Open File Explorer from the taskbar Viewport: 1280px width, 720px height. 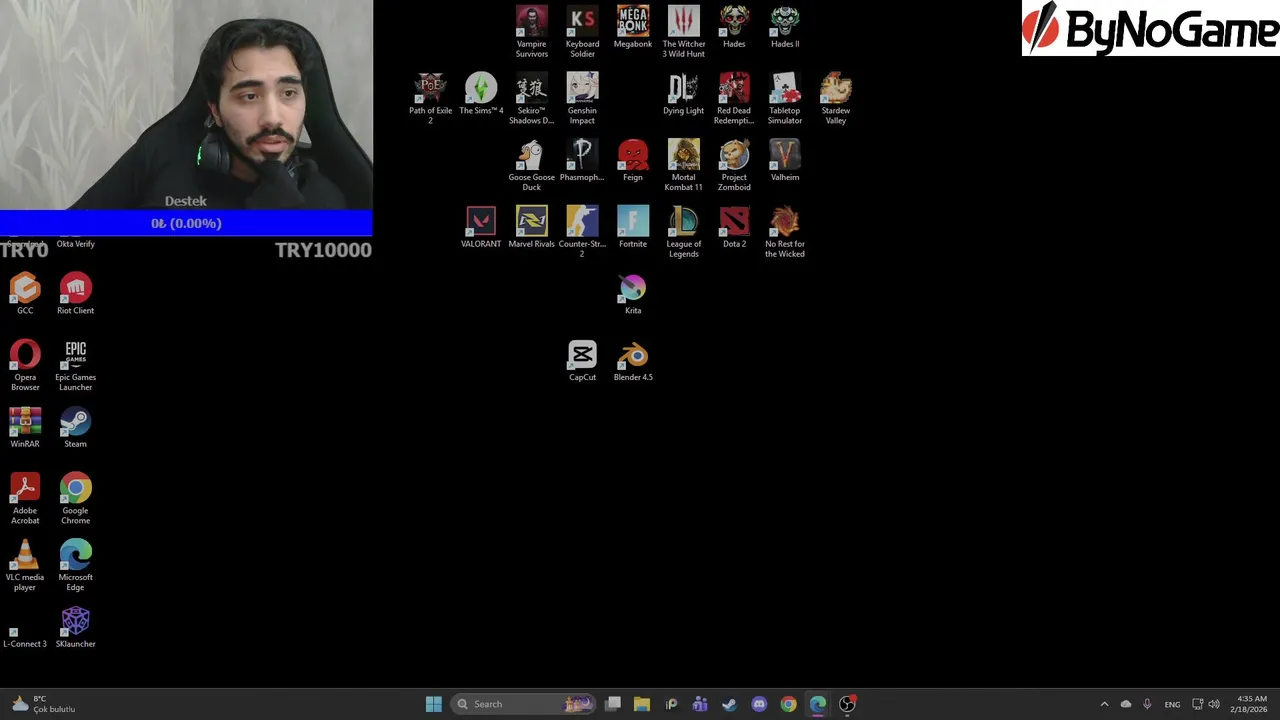(x=642, y=704)
